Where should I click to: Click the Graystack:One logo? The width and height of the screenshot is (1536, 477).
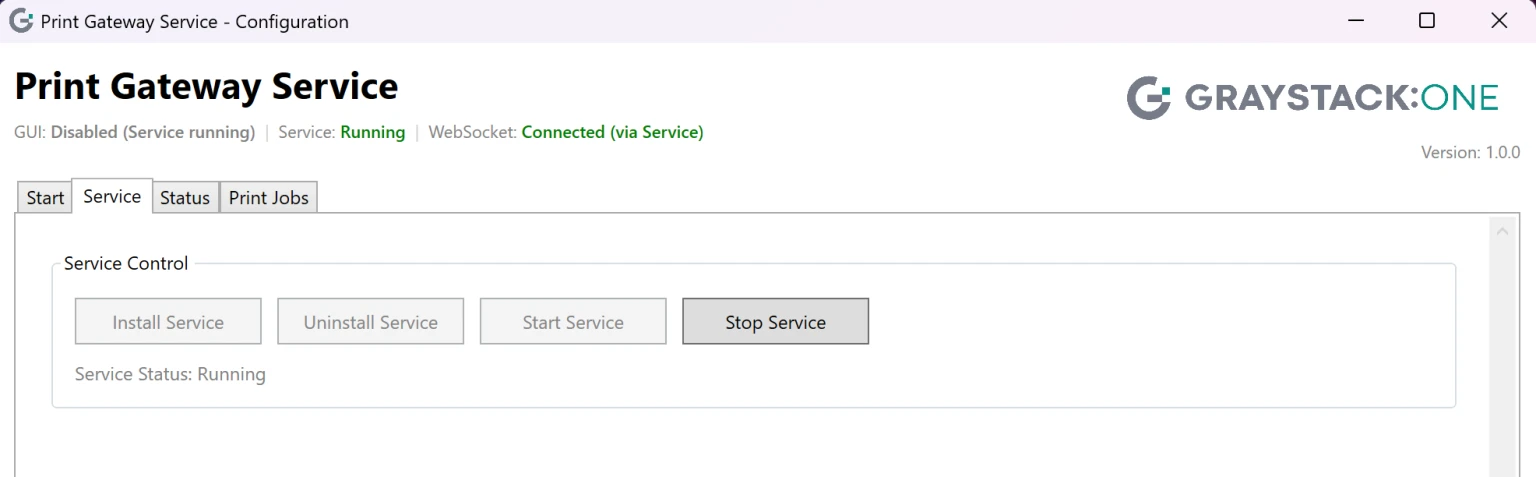tap(1312, 98)
